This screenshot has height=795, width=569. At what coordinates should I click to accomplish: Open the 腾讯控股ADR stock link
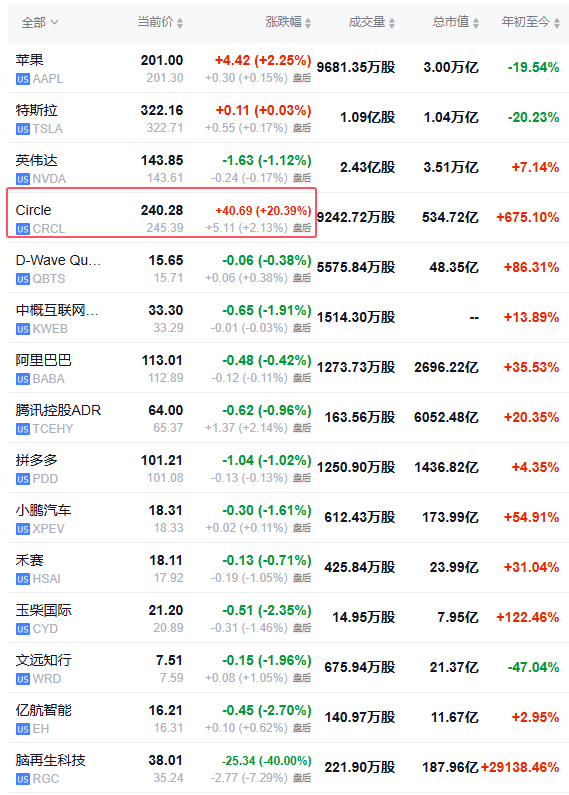pyautogui.click(x=58, y=410)
